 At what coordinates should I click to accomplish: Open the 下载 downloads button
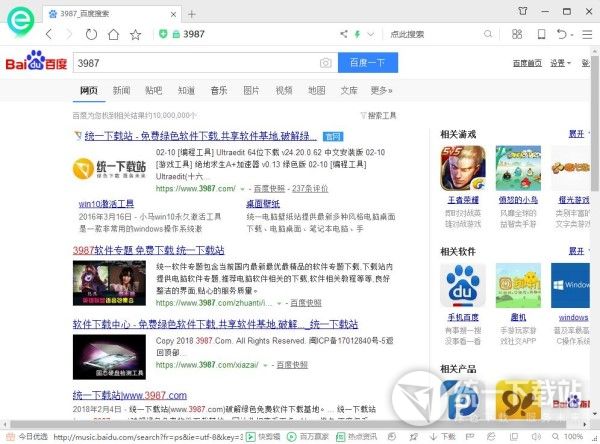point(443,436)
